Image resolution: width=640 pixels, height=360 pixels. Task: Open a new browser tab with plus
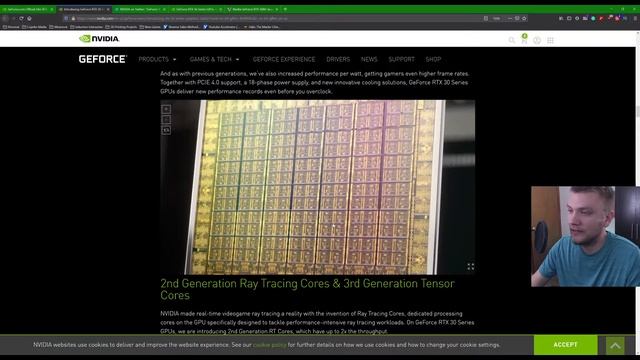click(x=285, y=9)
